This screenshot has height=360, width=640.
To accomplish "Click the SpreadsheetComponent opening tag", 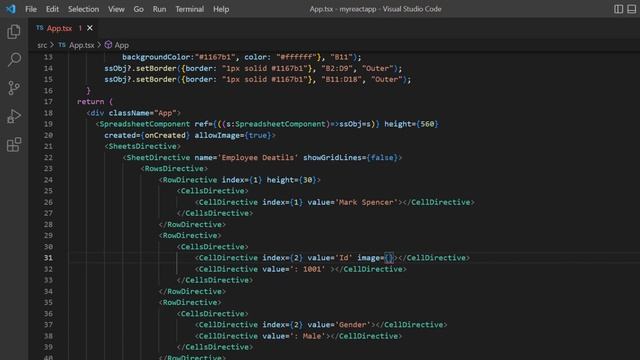I will click(145, 124).
